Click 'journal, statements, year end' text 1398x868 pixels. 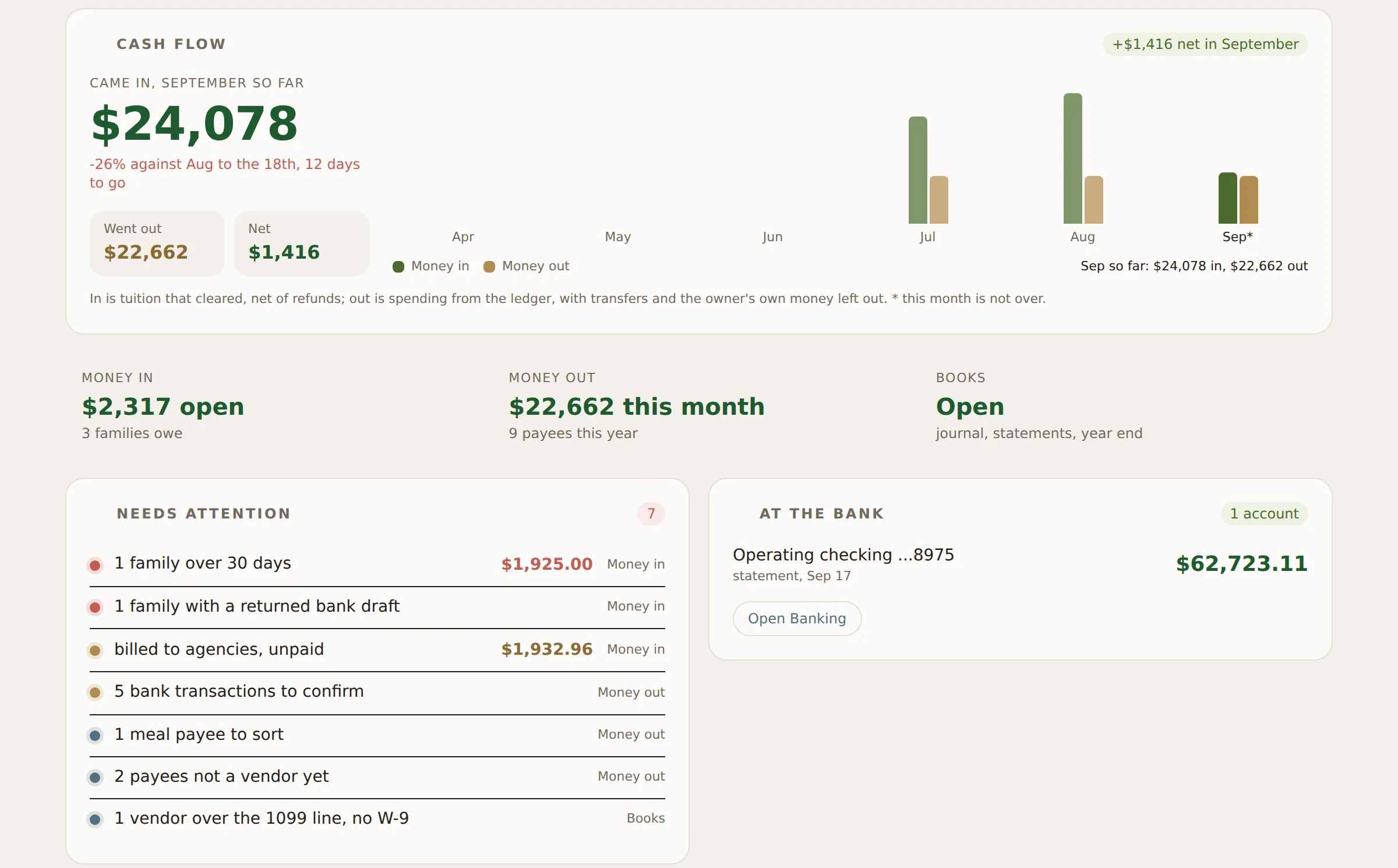1039,433
